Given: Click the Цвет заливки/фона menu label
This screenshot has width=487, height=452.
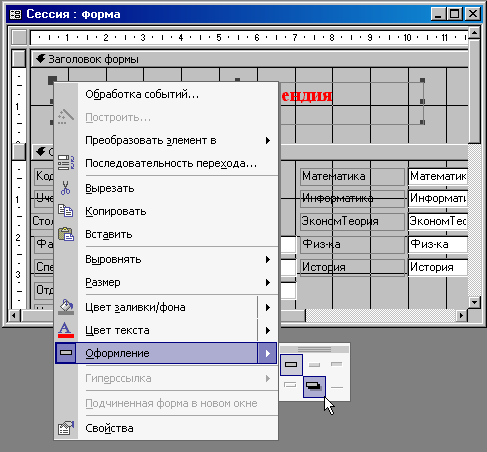Looking at the screenshot, I should click(135, 307).
